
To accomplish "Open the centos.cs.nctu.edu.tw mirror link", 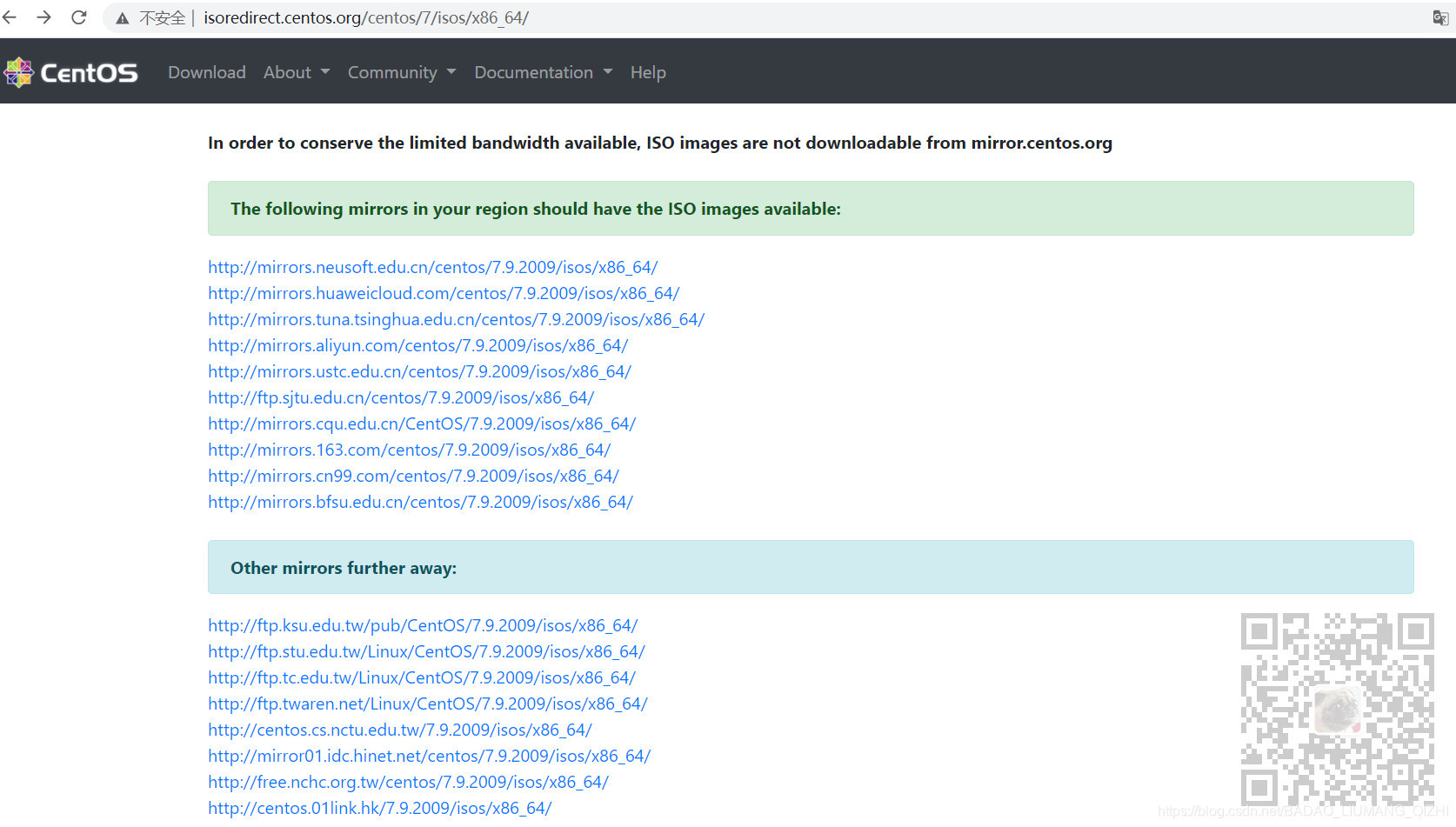I will (x=400, y=730).
